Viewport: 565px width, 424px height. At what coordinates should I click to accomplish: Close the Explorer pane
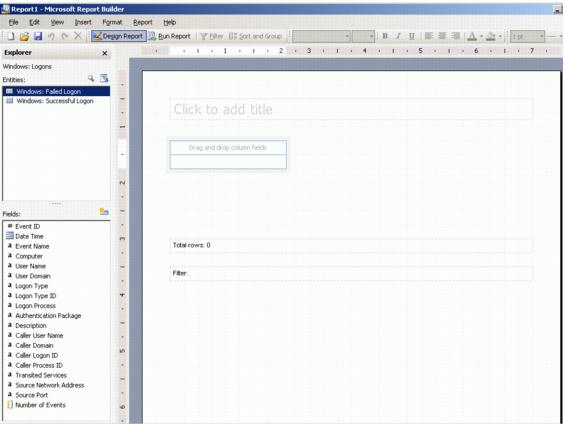point(104,53)
